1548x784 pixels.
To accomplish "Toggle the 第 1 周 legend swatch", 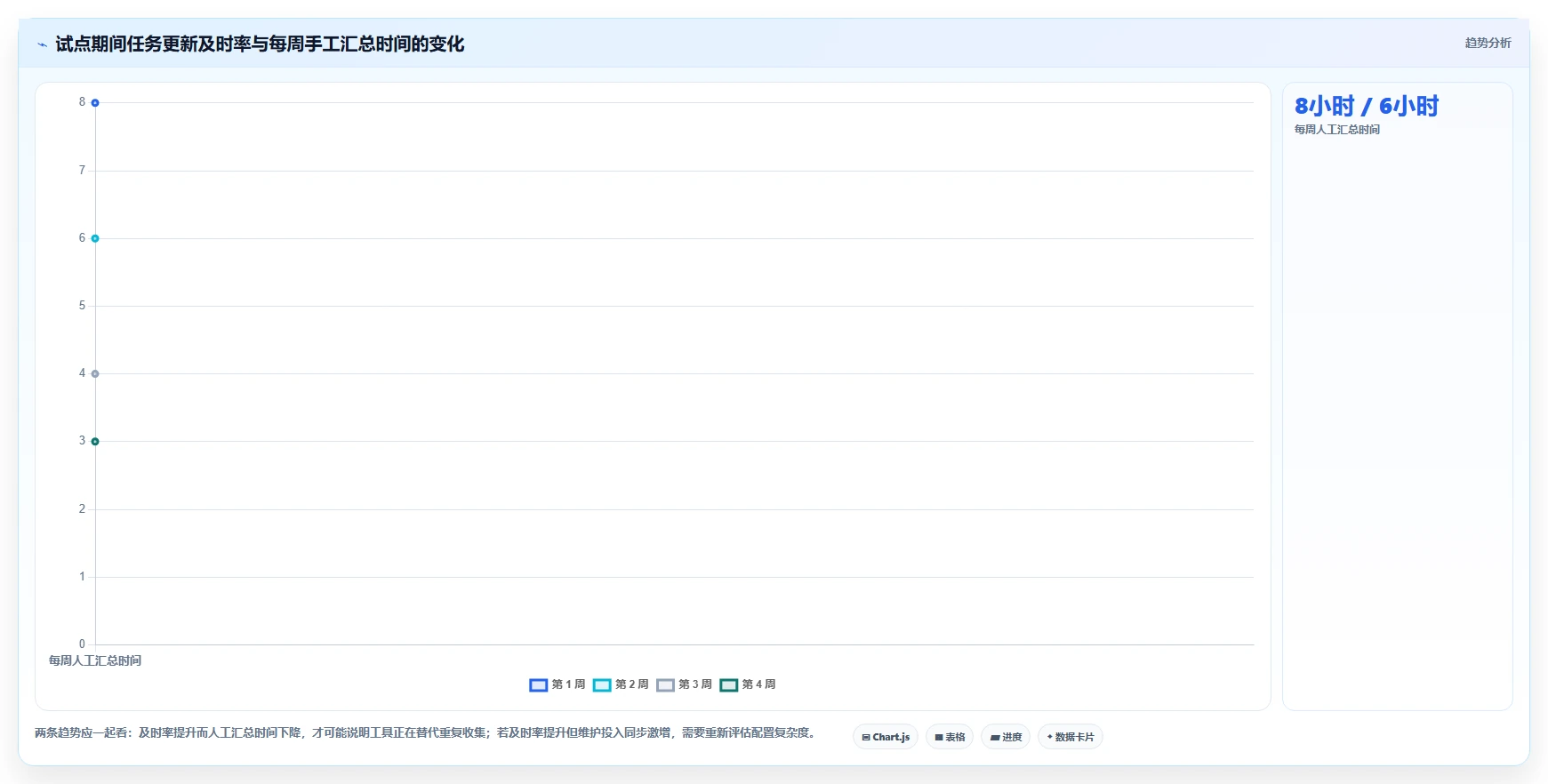I will [x=538, y=685].
